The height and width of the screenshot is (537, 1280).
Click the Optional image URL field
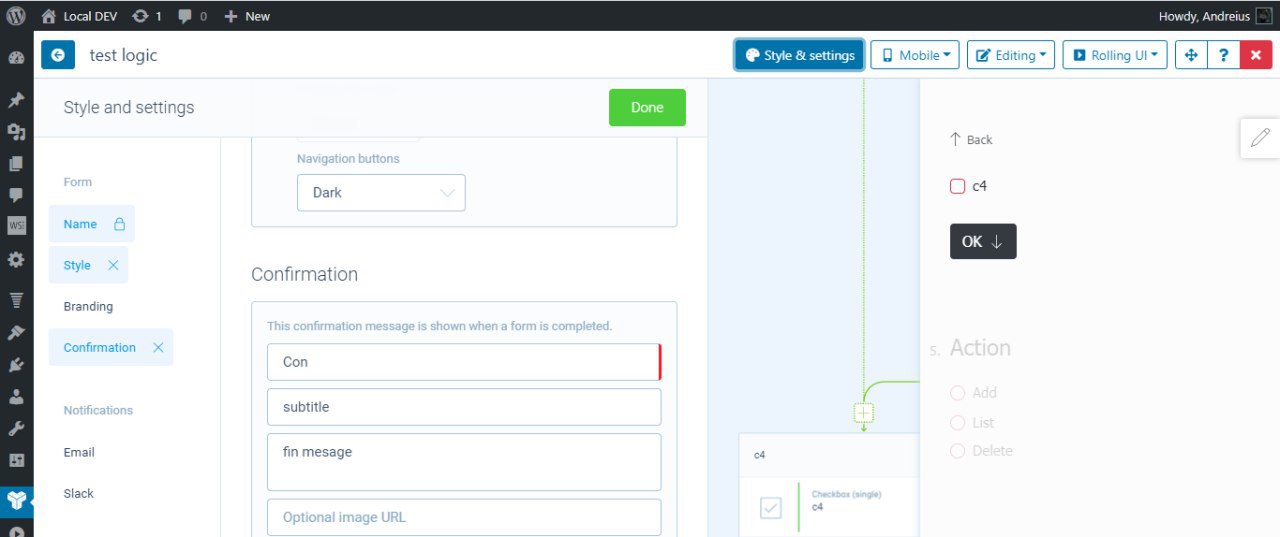464,517
